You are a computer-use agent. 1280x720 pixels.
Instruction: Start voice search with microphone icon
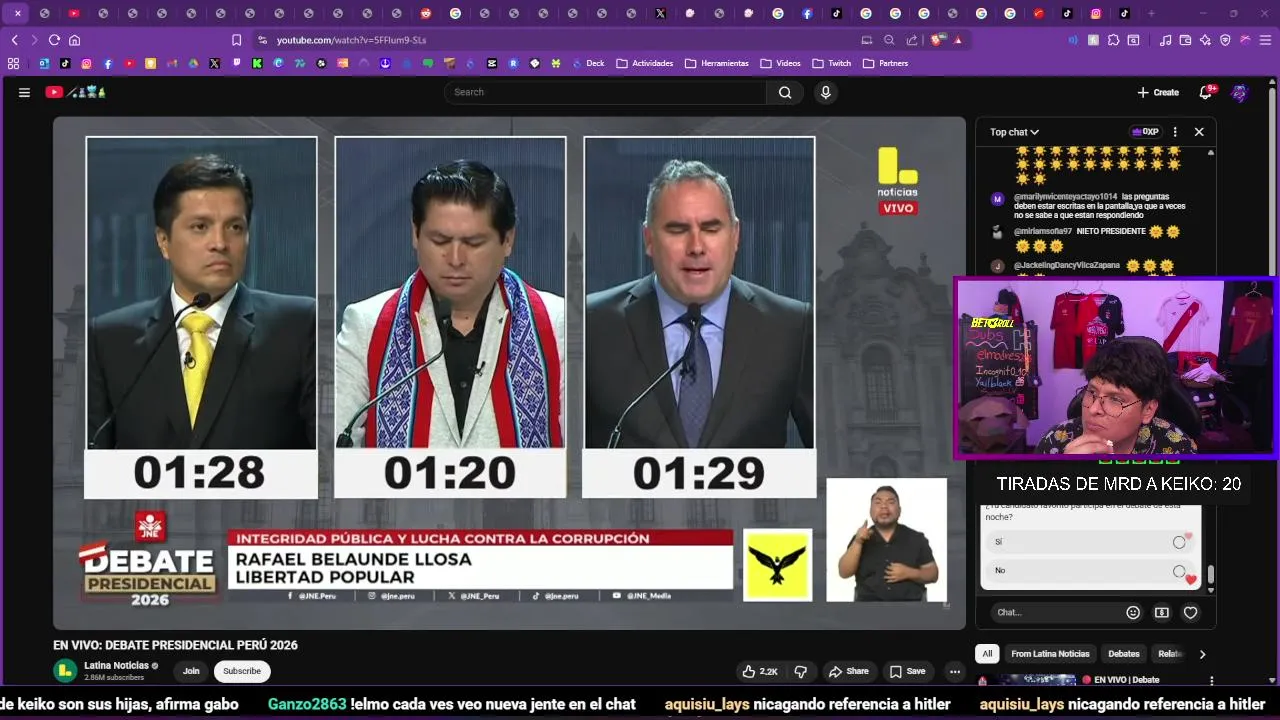click(825, 92)
